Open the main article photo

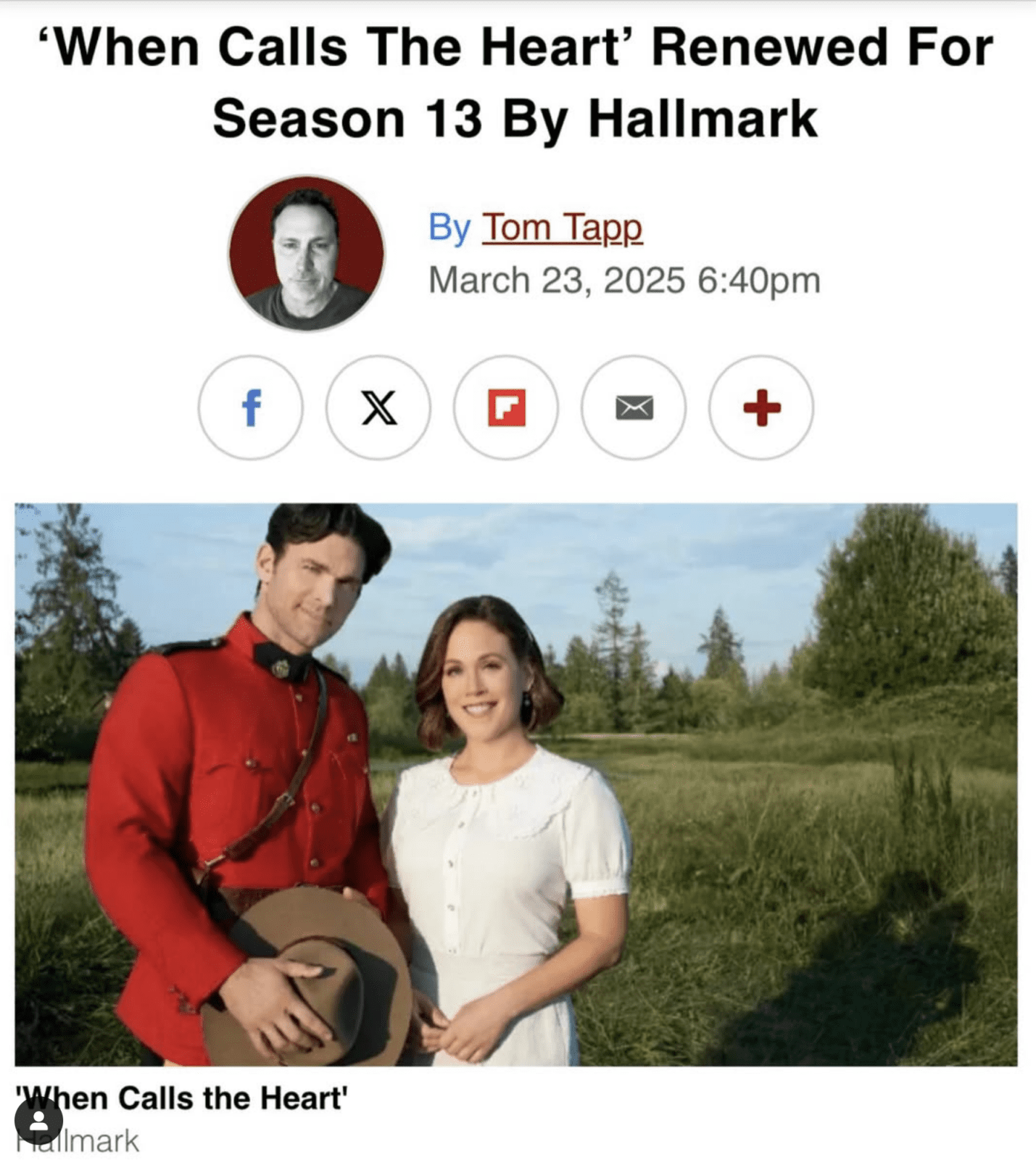coord(516,784)
